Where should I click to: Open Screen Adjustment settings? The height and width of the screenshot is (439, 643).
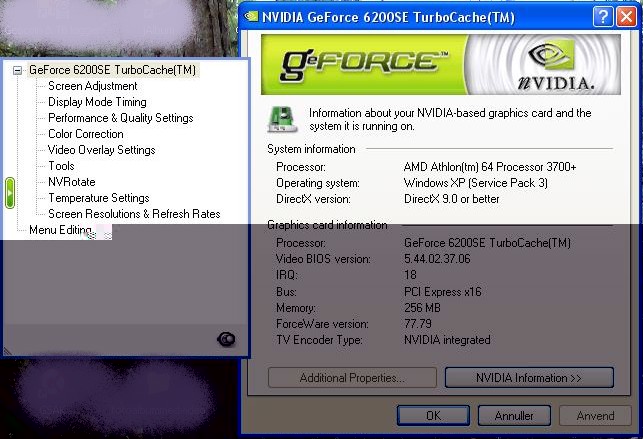tap(93, 86)
